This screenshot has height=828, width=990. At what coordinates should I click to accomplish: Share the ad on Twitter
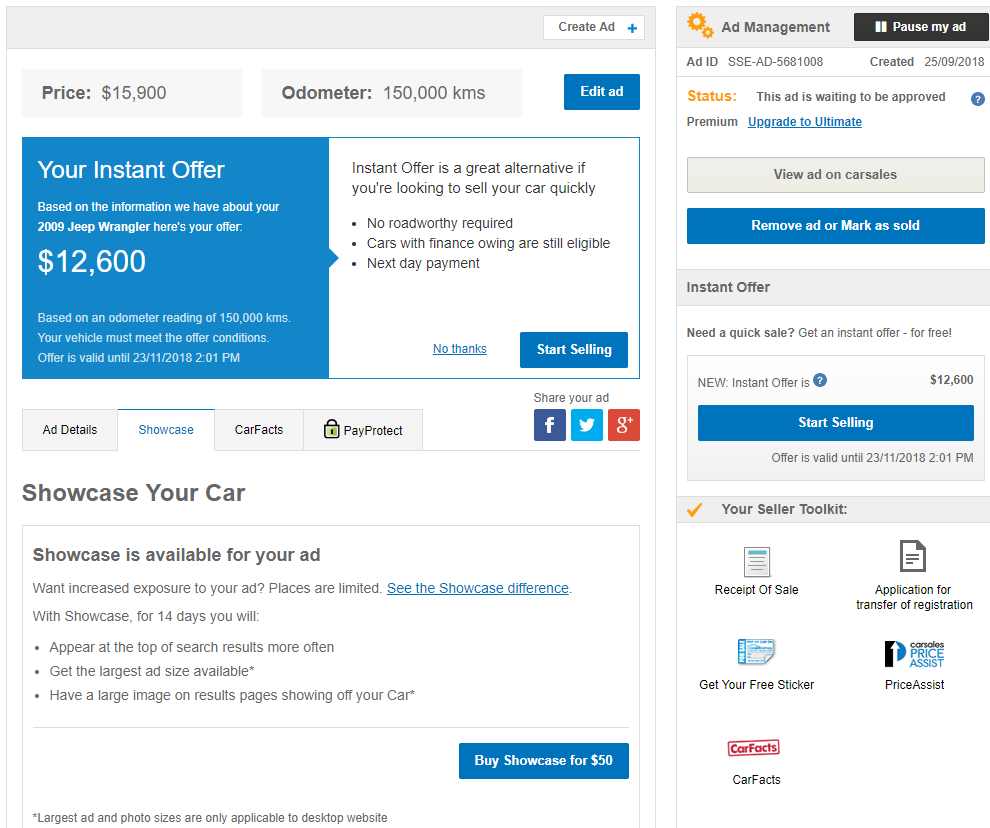(587, 425)
